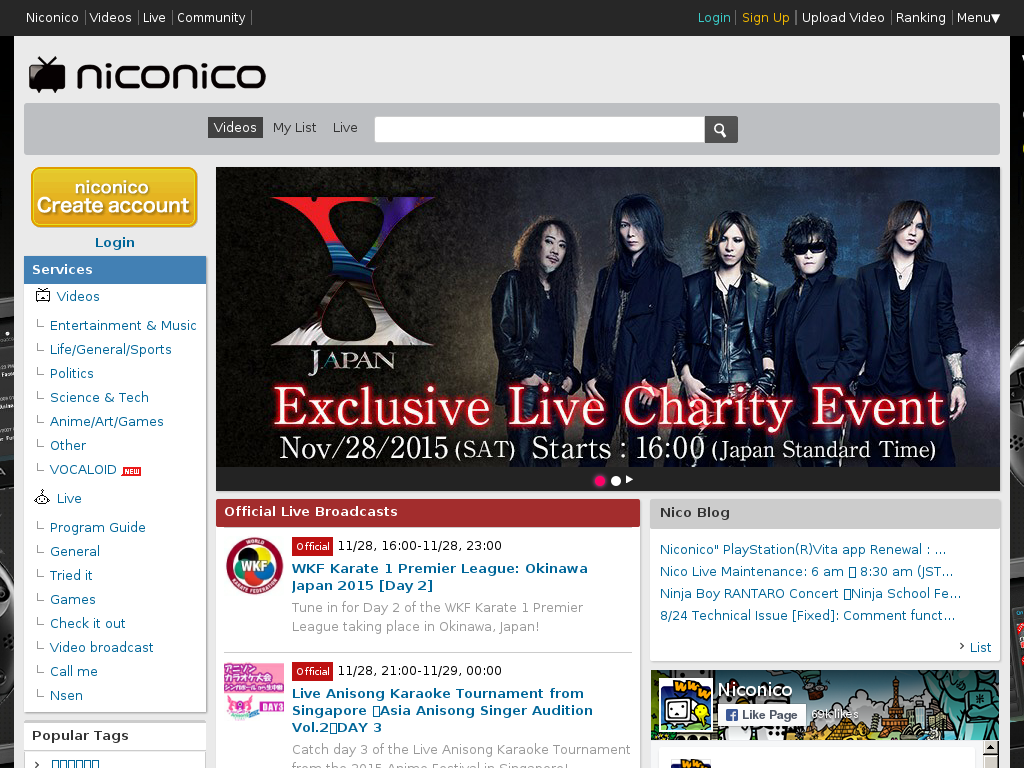
Task: Click the Niconico Facebook page avatar
Action: (685, 705)
